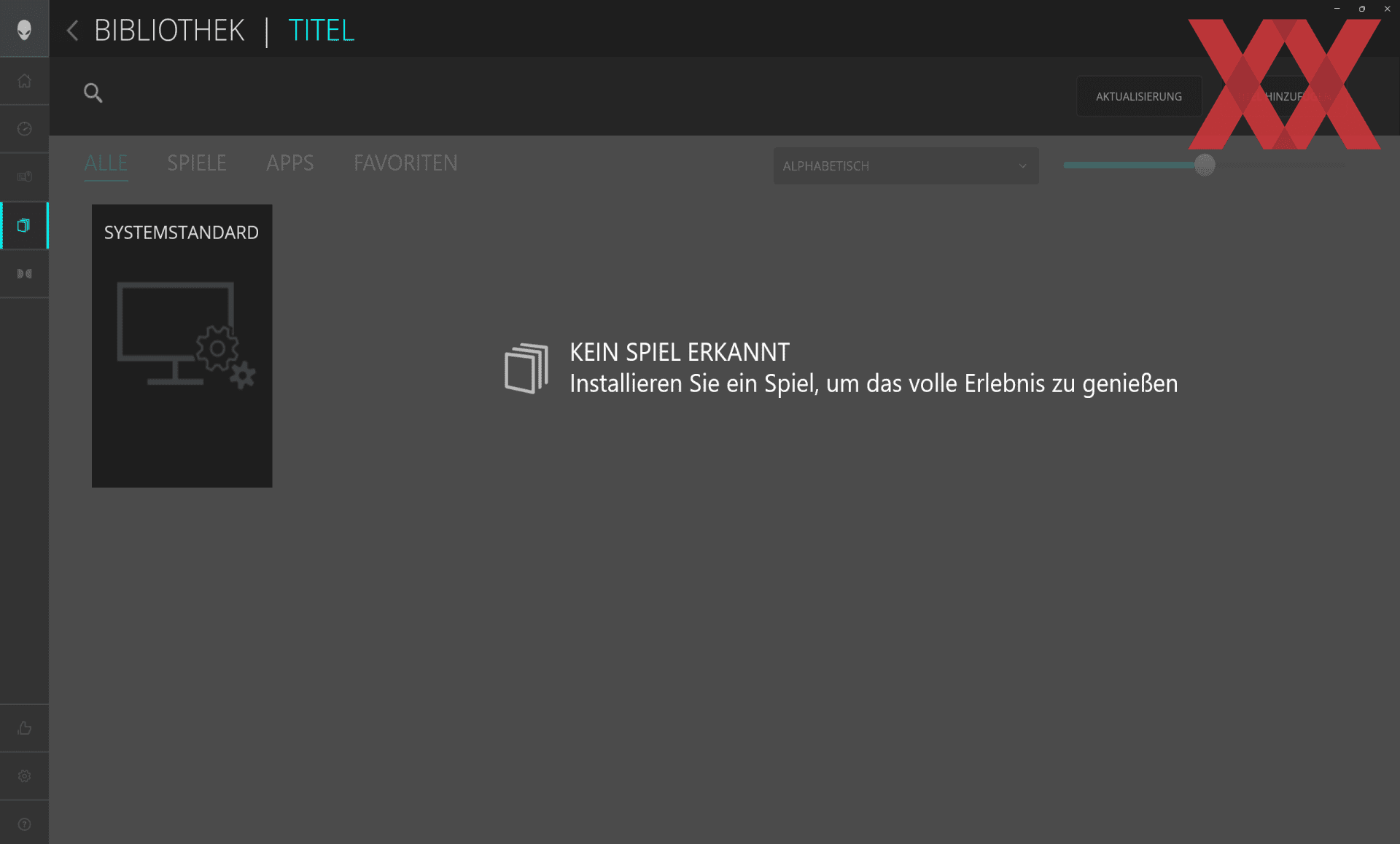
Task: Open the Home sidebar icon
Action: (x=24, y=81)
